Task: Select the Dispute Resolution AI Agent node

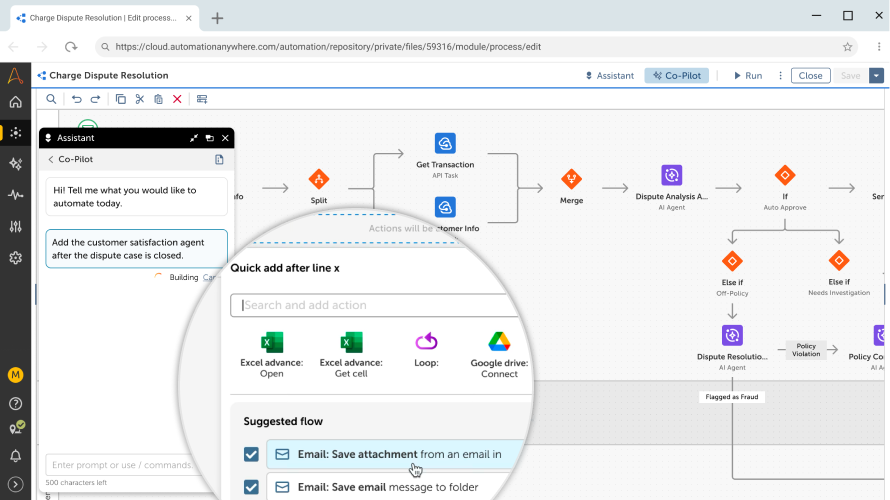Action: tap(732, 347)
